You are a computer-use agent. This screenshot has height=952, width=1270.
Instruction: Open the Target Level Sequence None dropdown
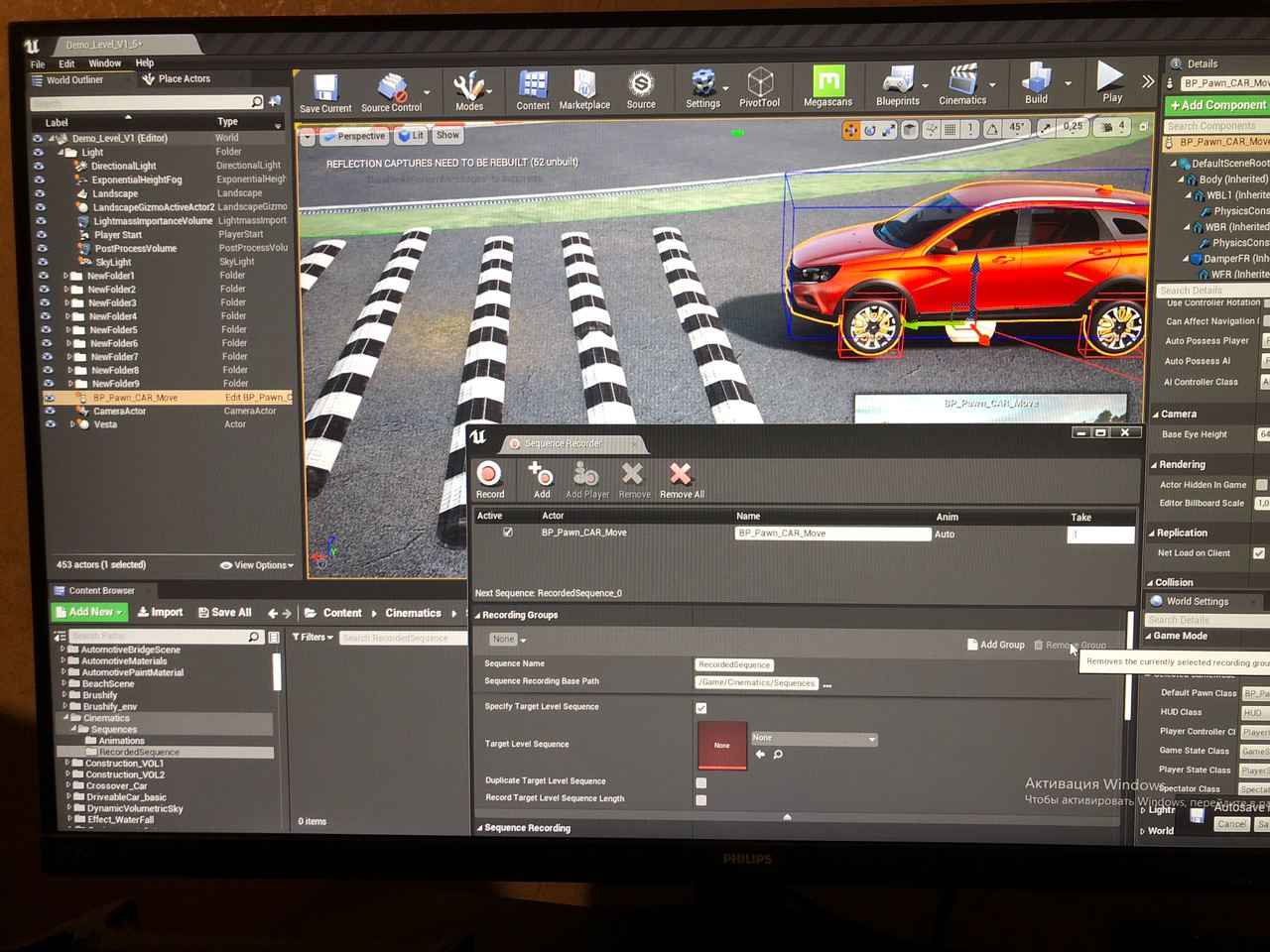(x=814, y=739)
